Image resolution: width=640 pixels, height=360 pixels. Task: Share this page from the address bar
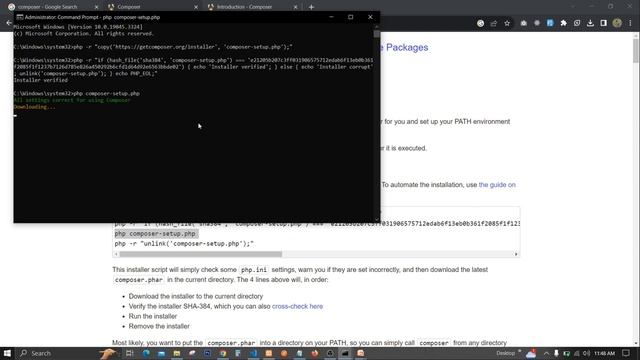pyautogui.click(x=494, y=23)
